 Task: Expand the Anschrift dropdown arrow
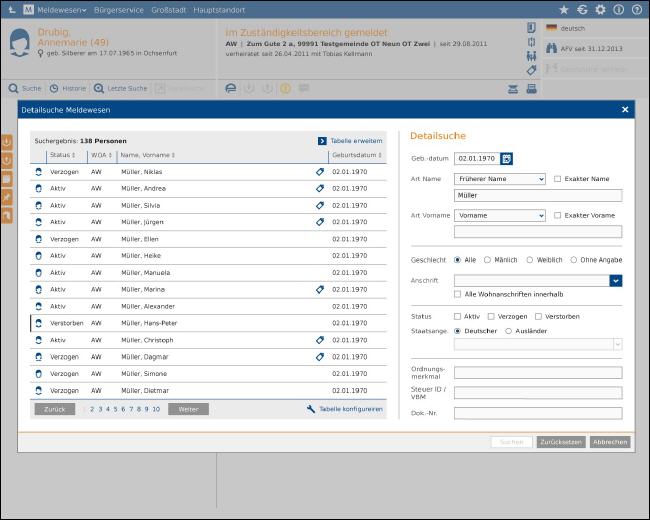(615, 281)
